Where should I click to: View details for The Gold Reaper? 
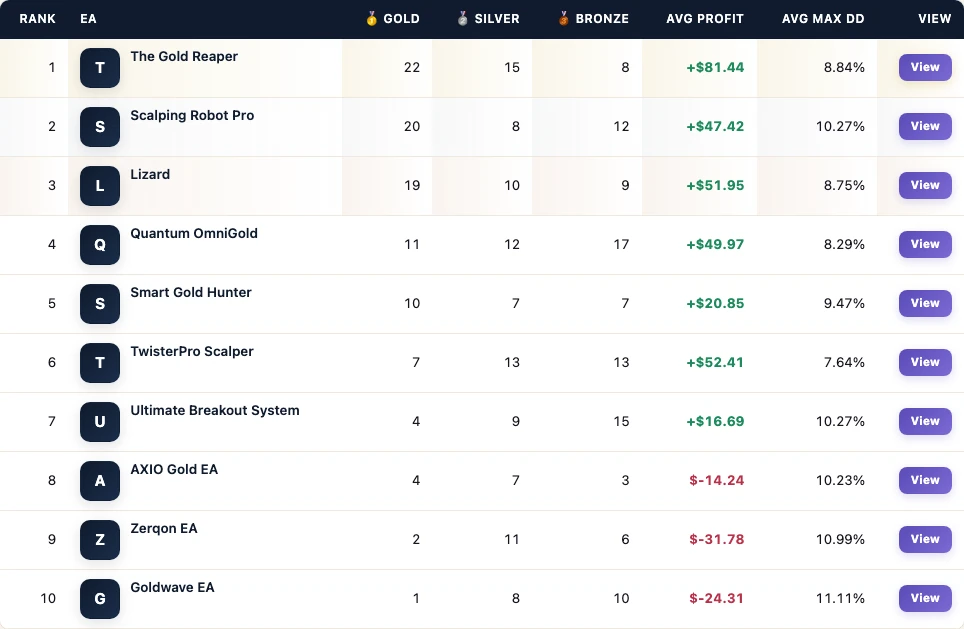pyautogui.click(x=925, y=67)
